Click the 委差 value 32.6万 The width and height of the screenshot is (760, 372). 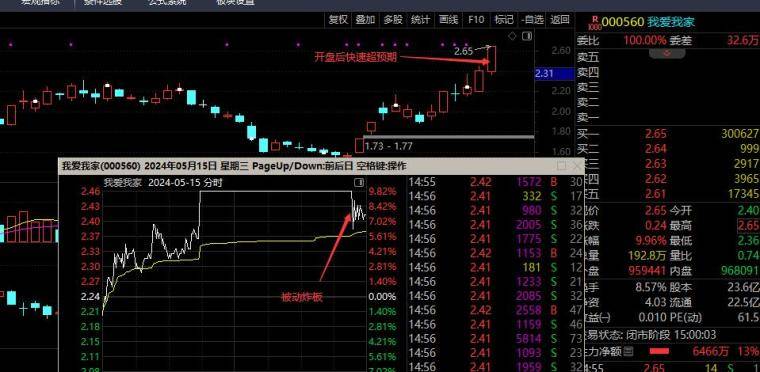coord(743,41)
